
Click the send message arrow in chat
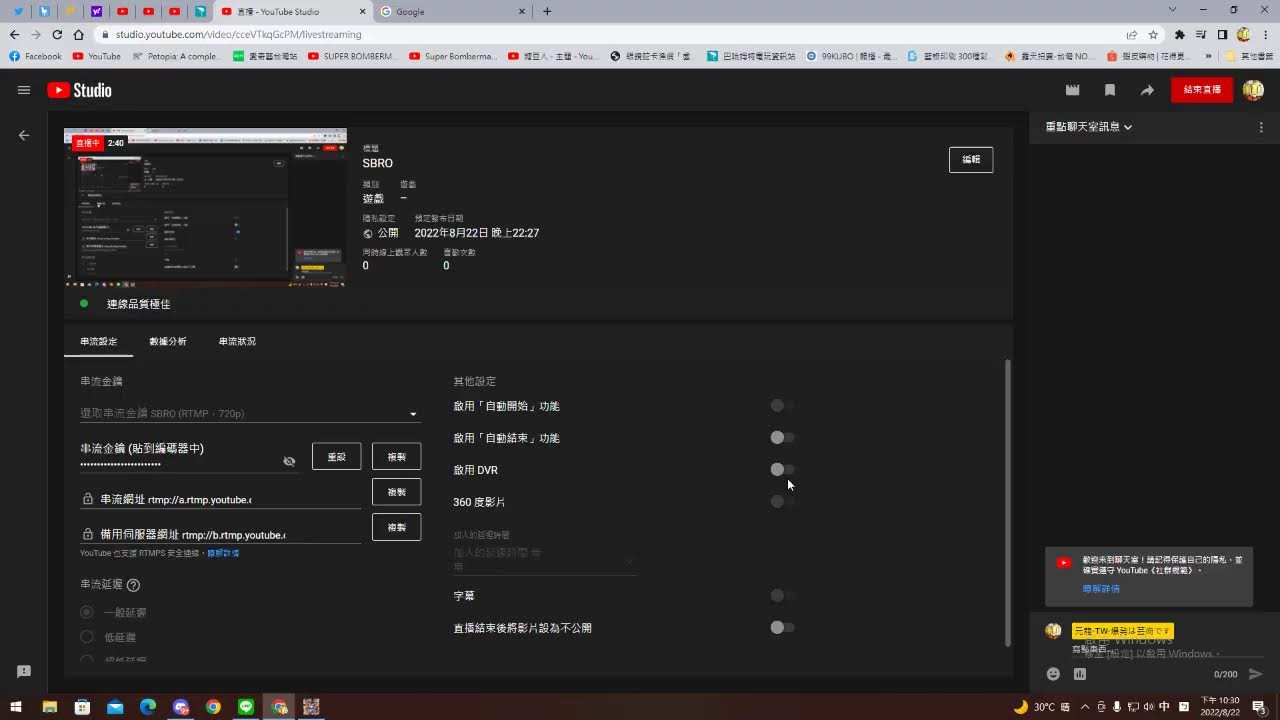[x=1256, y=674]
